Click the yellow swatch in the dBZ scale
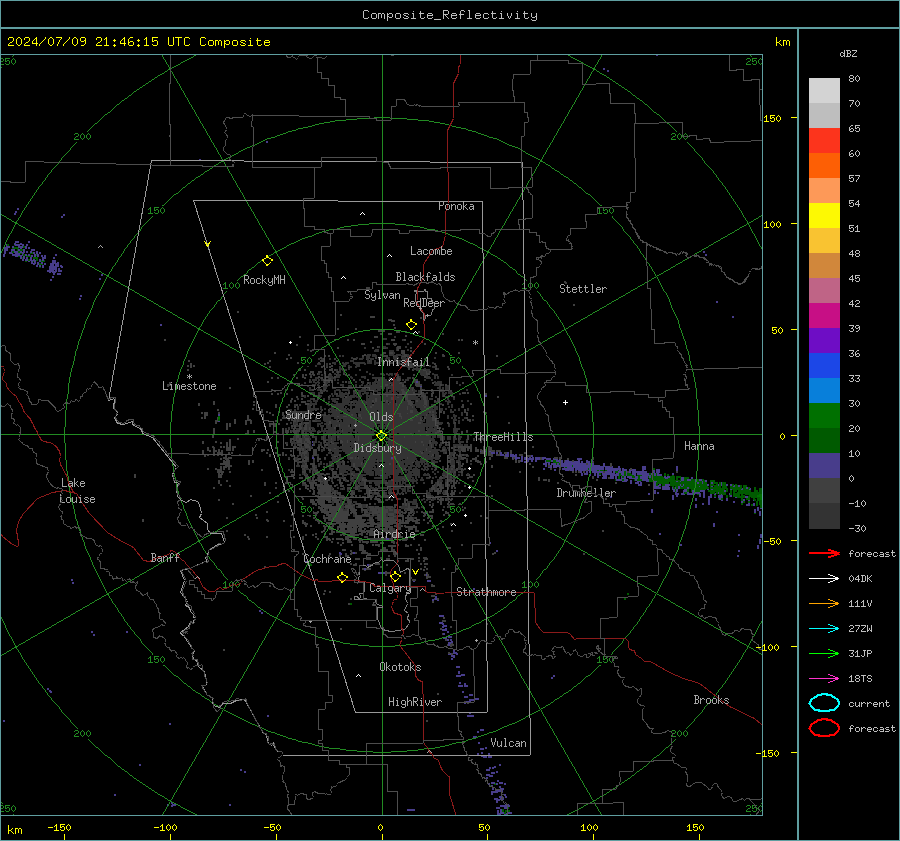The width and height of the screenshot is (900, 841). [x=824, y=216]
